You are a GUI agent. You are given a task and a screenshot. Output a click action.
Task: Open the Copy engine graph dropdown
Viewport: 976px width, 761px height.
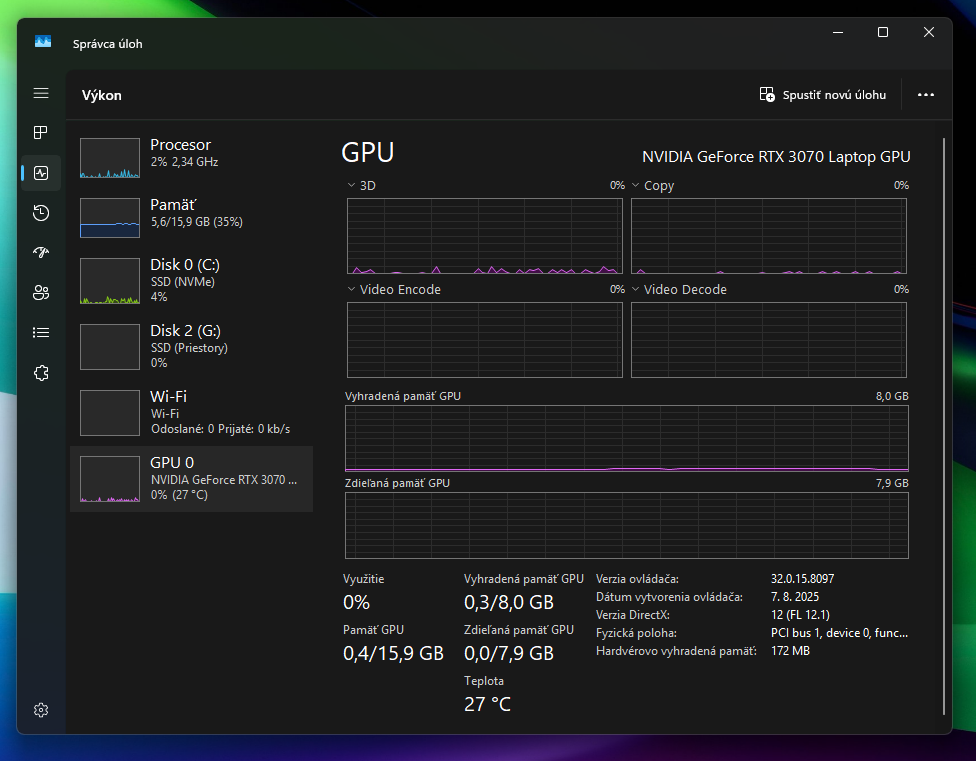pos(636,185)
